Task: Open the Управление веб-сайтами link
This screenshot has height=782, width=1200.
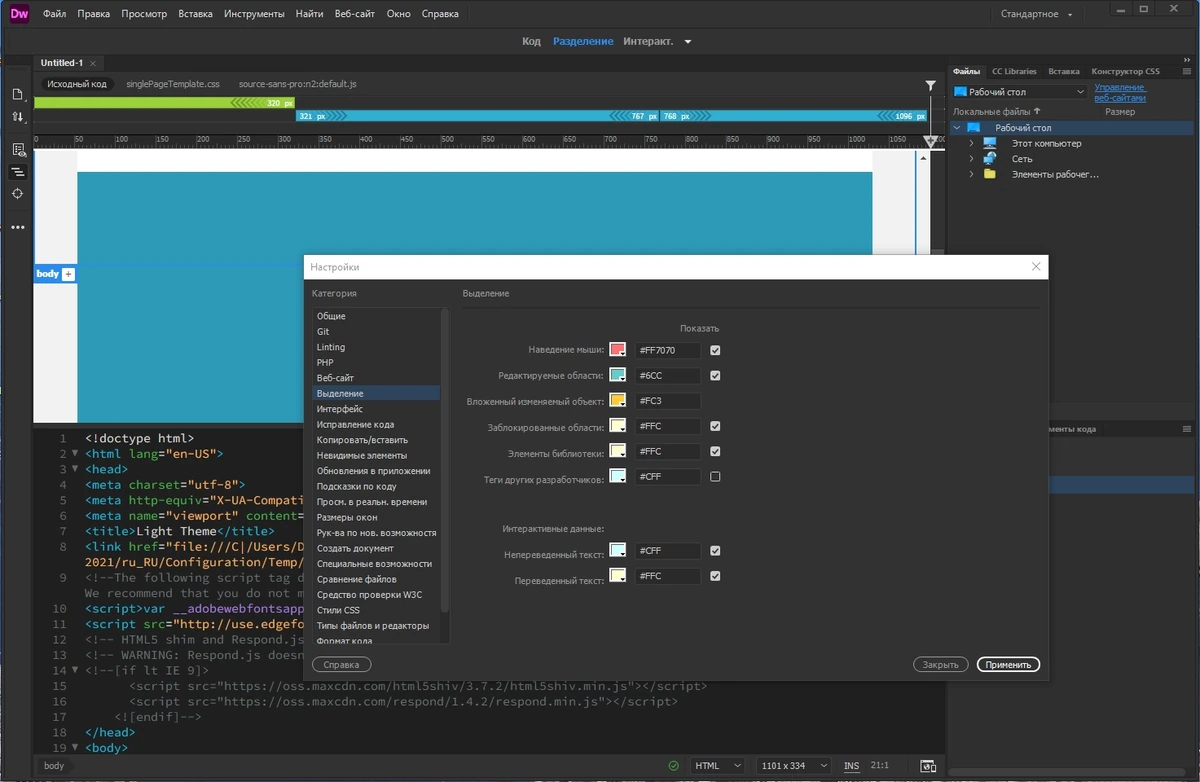Action: click(x=1120, y=93)
